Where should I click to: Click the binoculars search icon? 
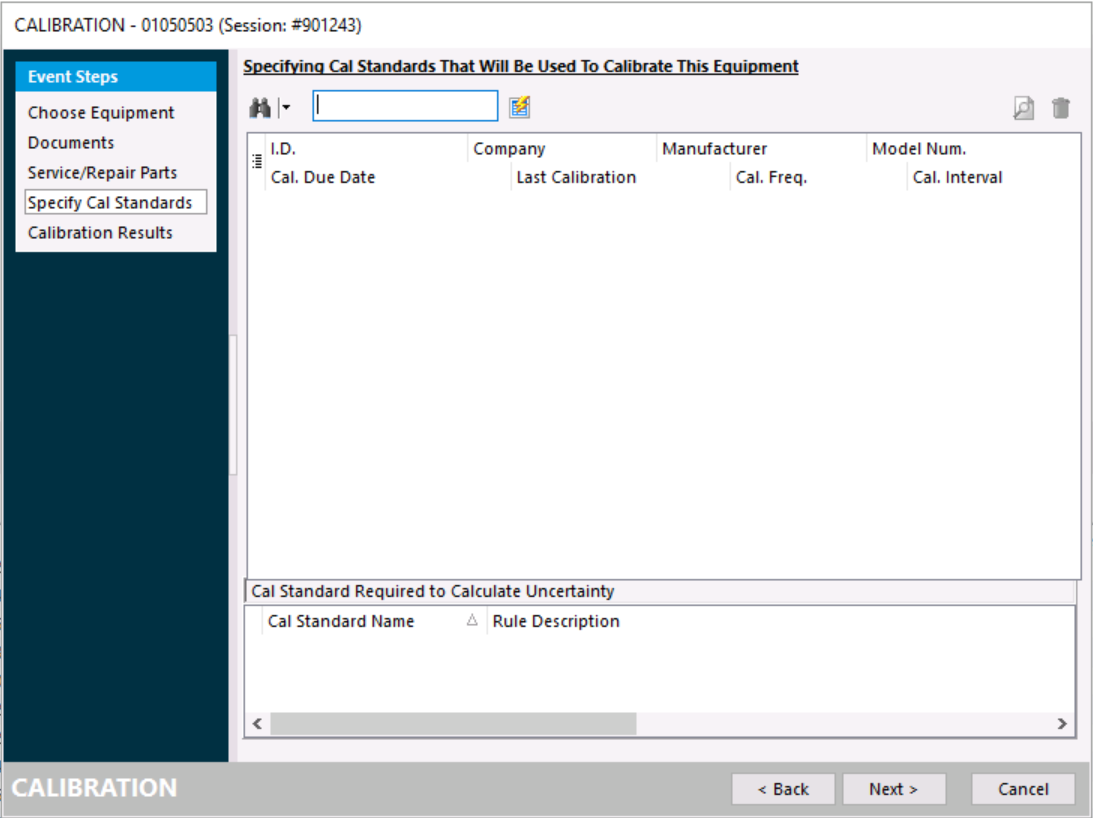click(260, 107)
